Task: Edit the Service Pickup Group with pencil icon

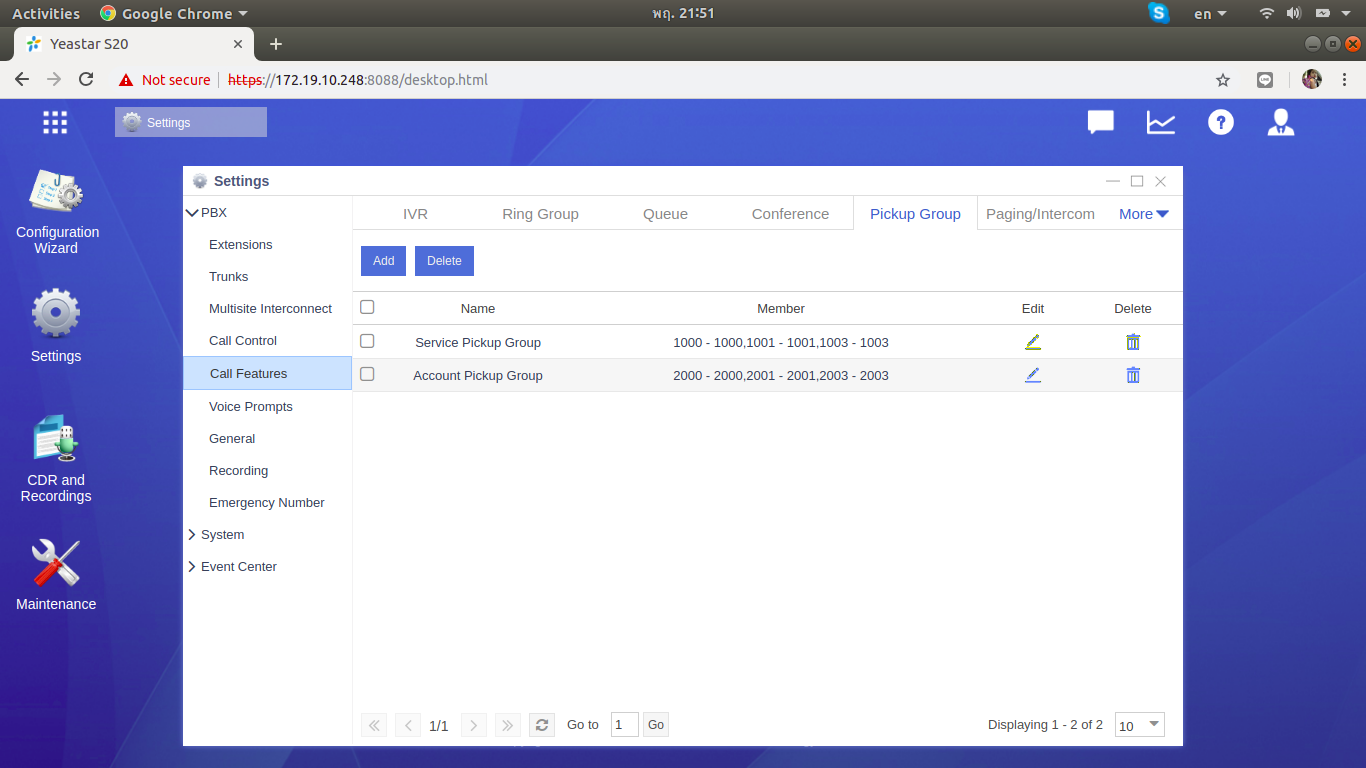Action: (x=1033, y=342)
